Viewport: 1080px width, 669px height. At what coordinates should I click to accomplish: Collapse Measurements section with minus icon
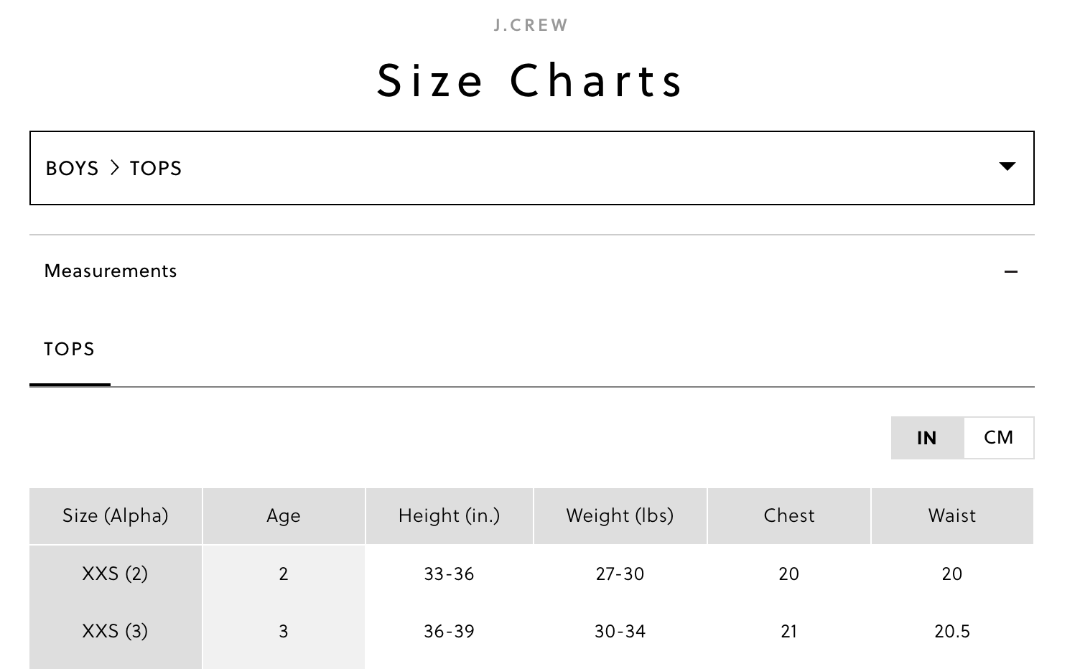[1010, 272]
